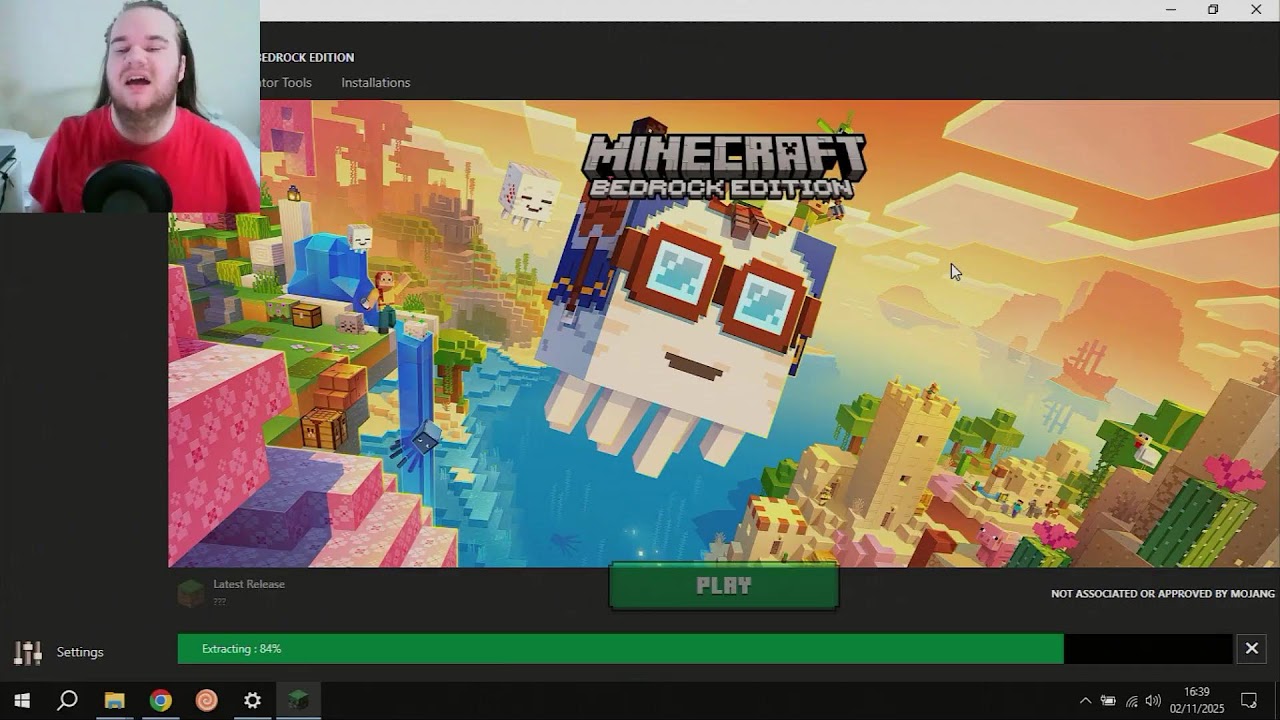The width and height of the screenshot is (1280, 720).
Task: Restore down the launcher window
Action: coord(1213,10)
